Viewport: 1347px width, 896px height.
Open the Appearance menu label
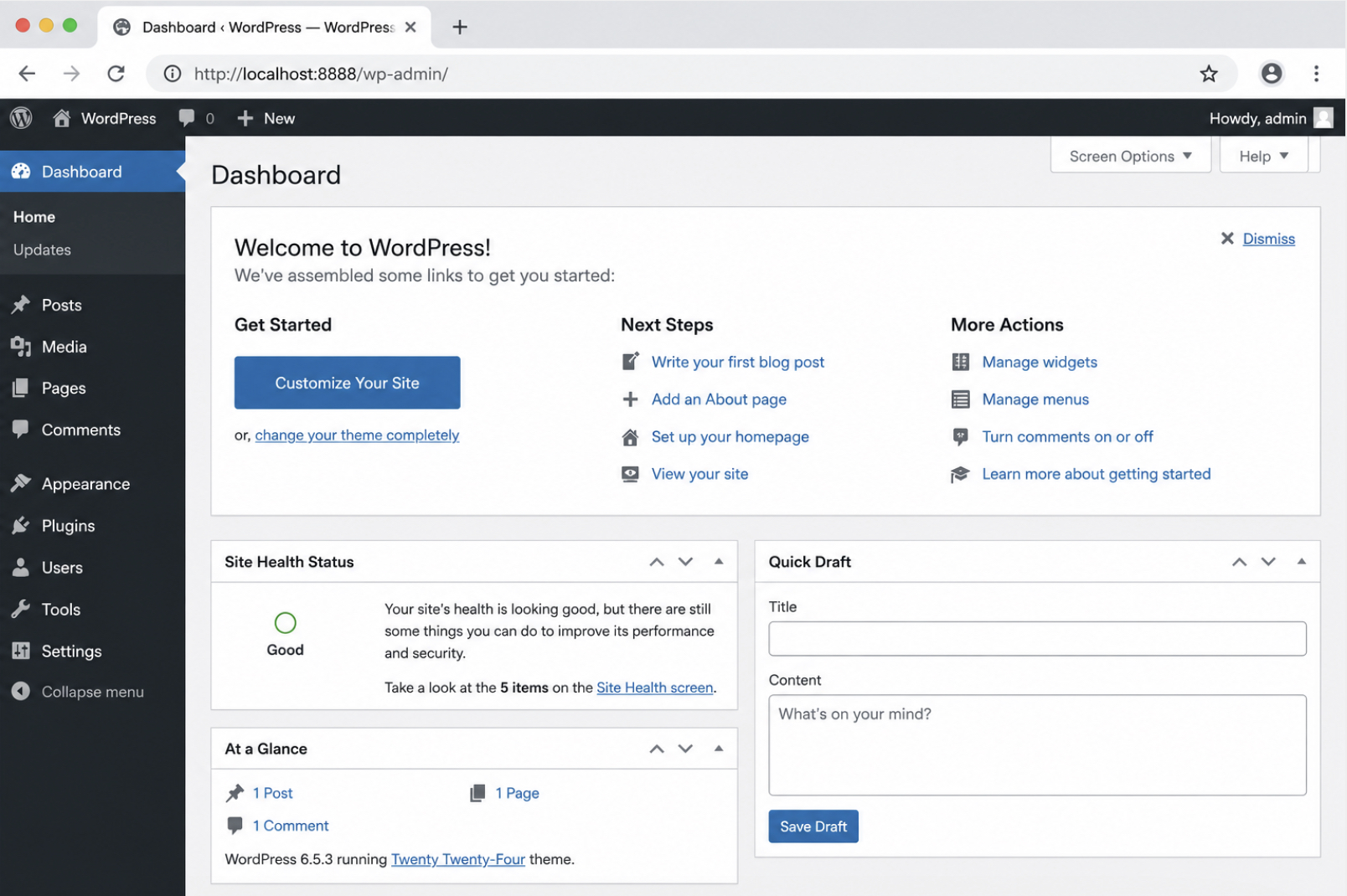tap(85, 484)
